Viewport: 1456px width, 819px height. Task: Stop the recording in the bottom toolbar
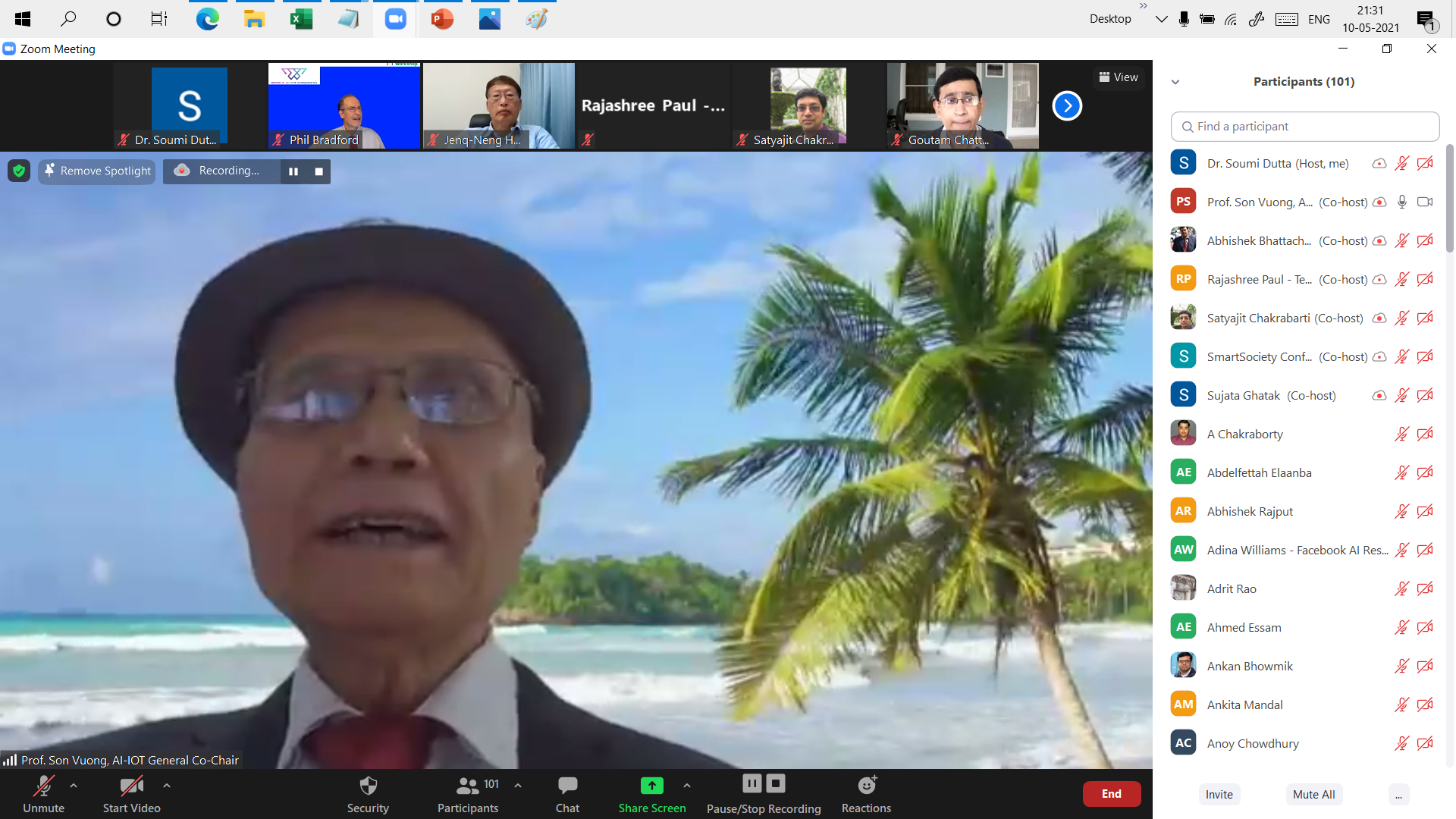(x=776, y=783)
